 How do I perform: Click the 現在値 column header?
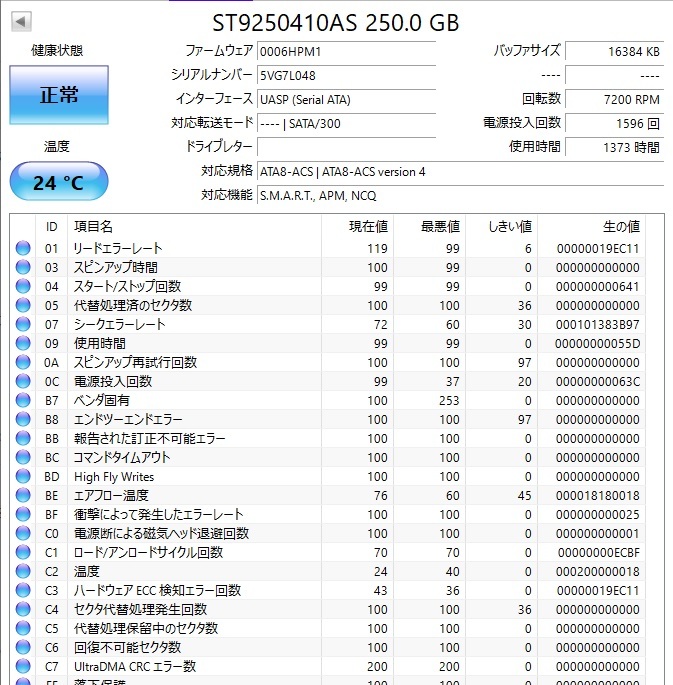click(x=358, y=226)
